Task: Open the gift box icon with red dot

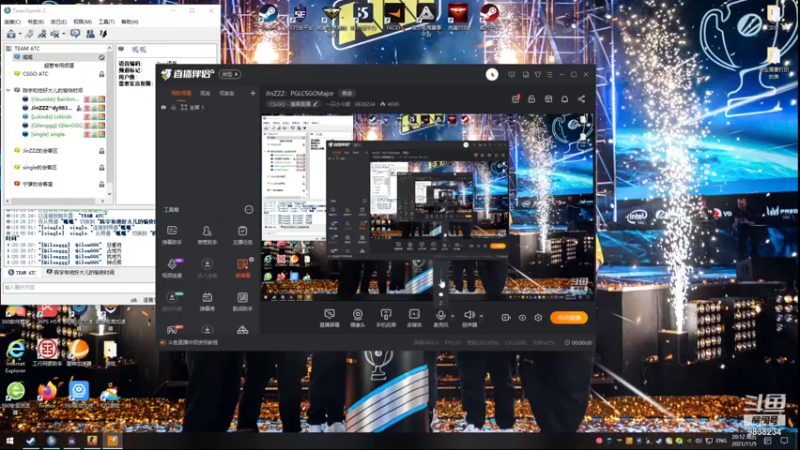Action: click(516, 99)
